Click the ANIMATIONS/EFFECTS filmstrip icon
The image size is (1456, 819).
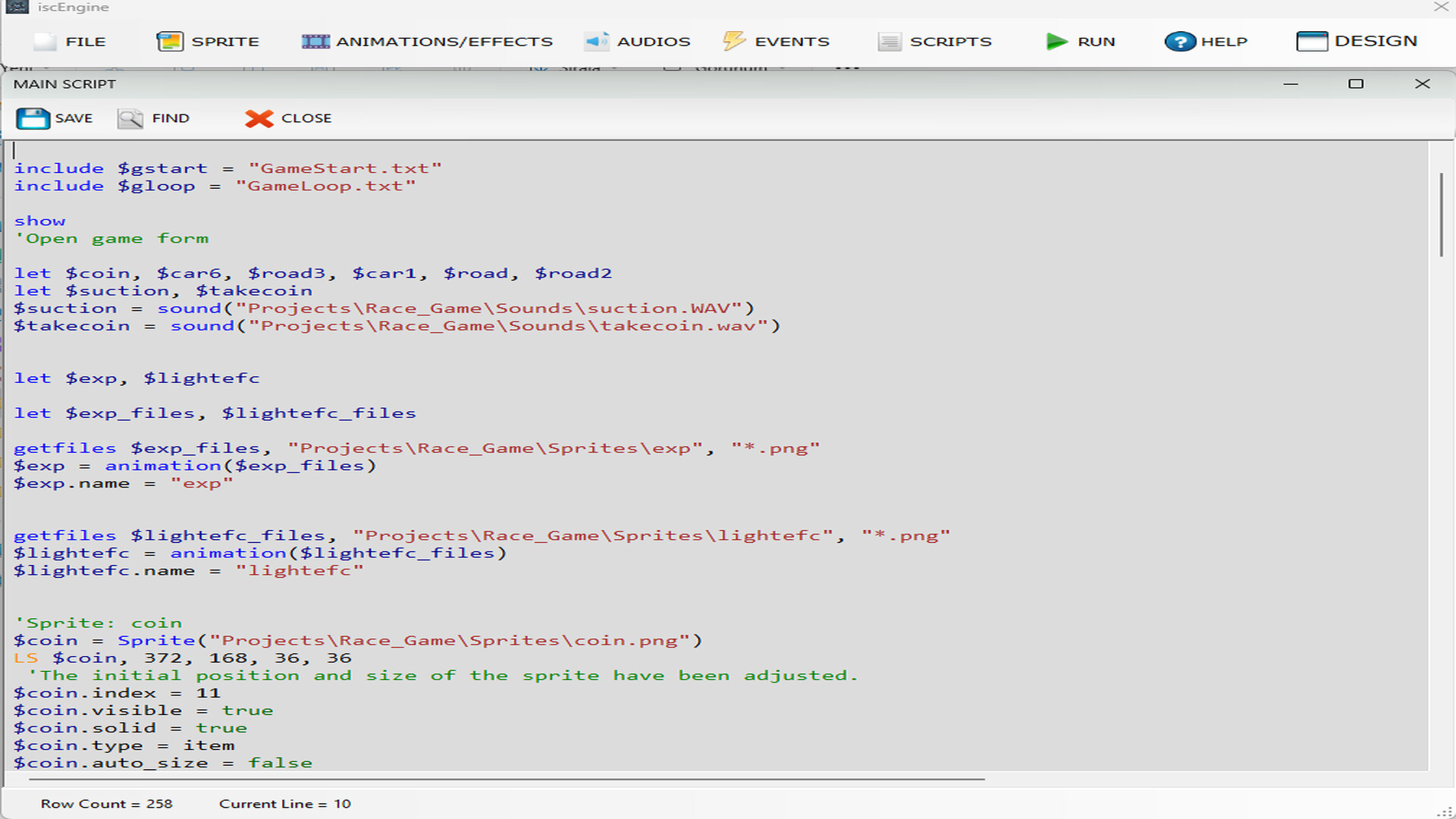pyautogui.click(x=316, y=41)
